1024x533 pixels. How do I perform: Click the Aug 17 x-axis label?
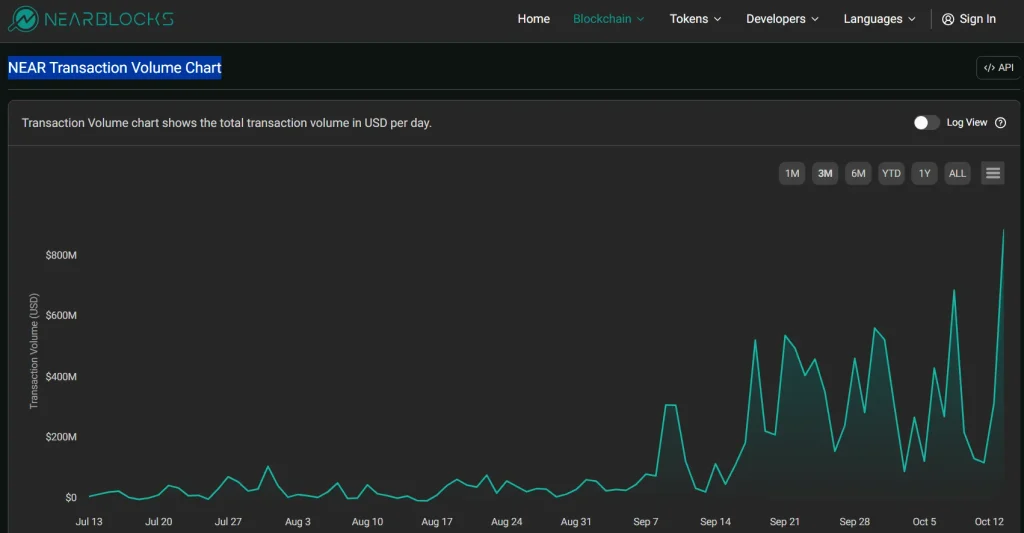[437, 521]
